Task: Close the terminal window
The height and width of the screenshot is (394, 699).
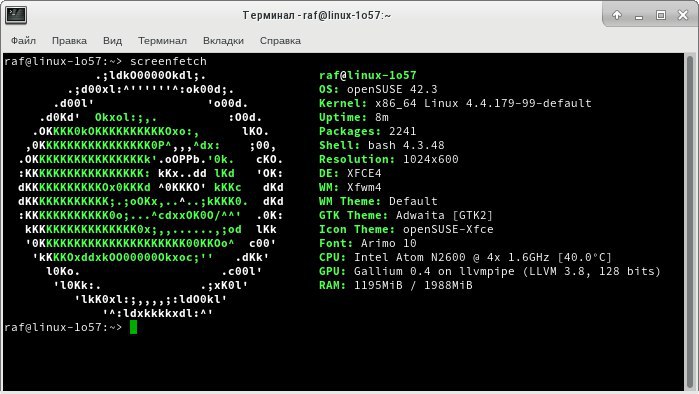Action: tap(683, 15)
